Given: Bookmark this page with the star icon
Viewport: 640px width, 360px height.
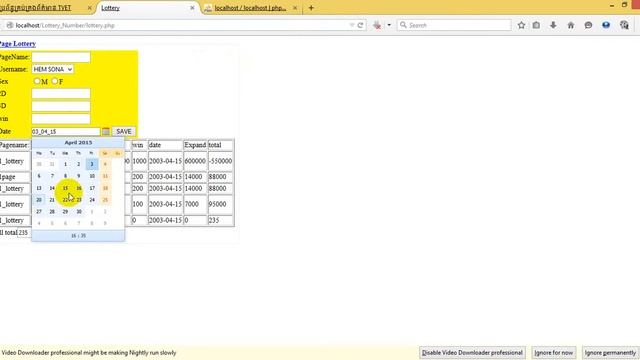Looking at the screenshot, I should tap(521, 25).
